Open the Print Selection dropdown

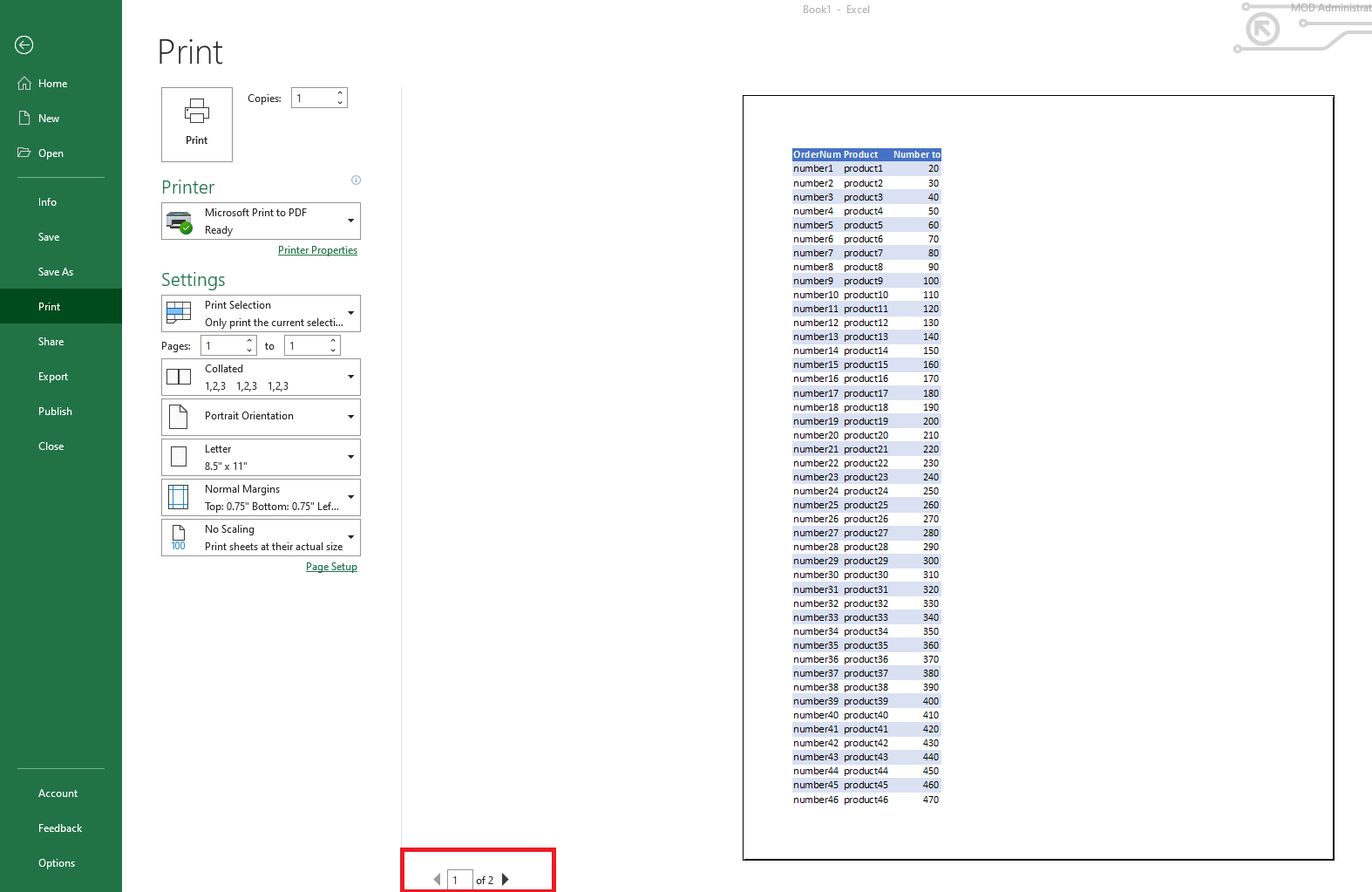click(261, 314)
